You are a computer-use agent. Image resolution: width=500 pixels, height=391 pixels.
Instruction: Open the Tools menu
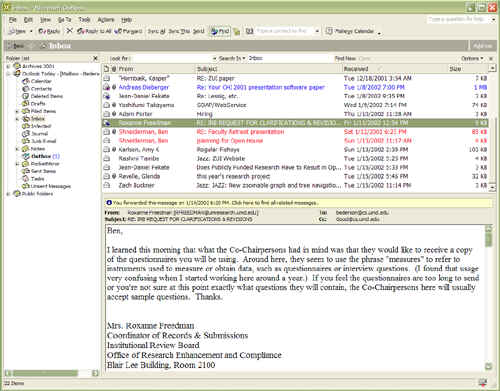coord(84,20)
